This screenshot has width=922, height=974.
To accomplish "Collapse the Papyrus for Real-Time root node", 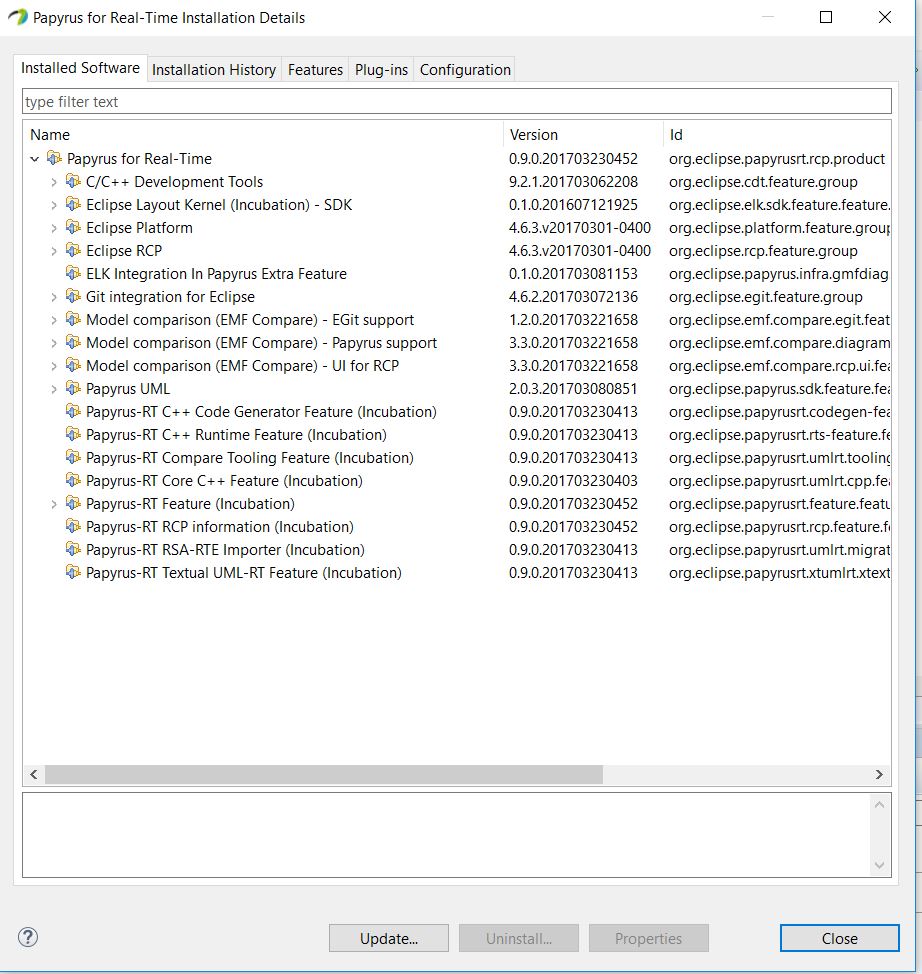I will pyautogui.click(x=35, y=159).
